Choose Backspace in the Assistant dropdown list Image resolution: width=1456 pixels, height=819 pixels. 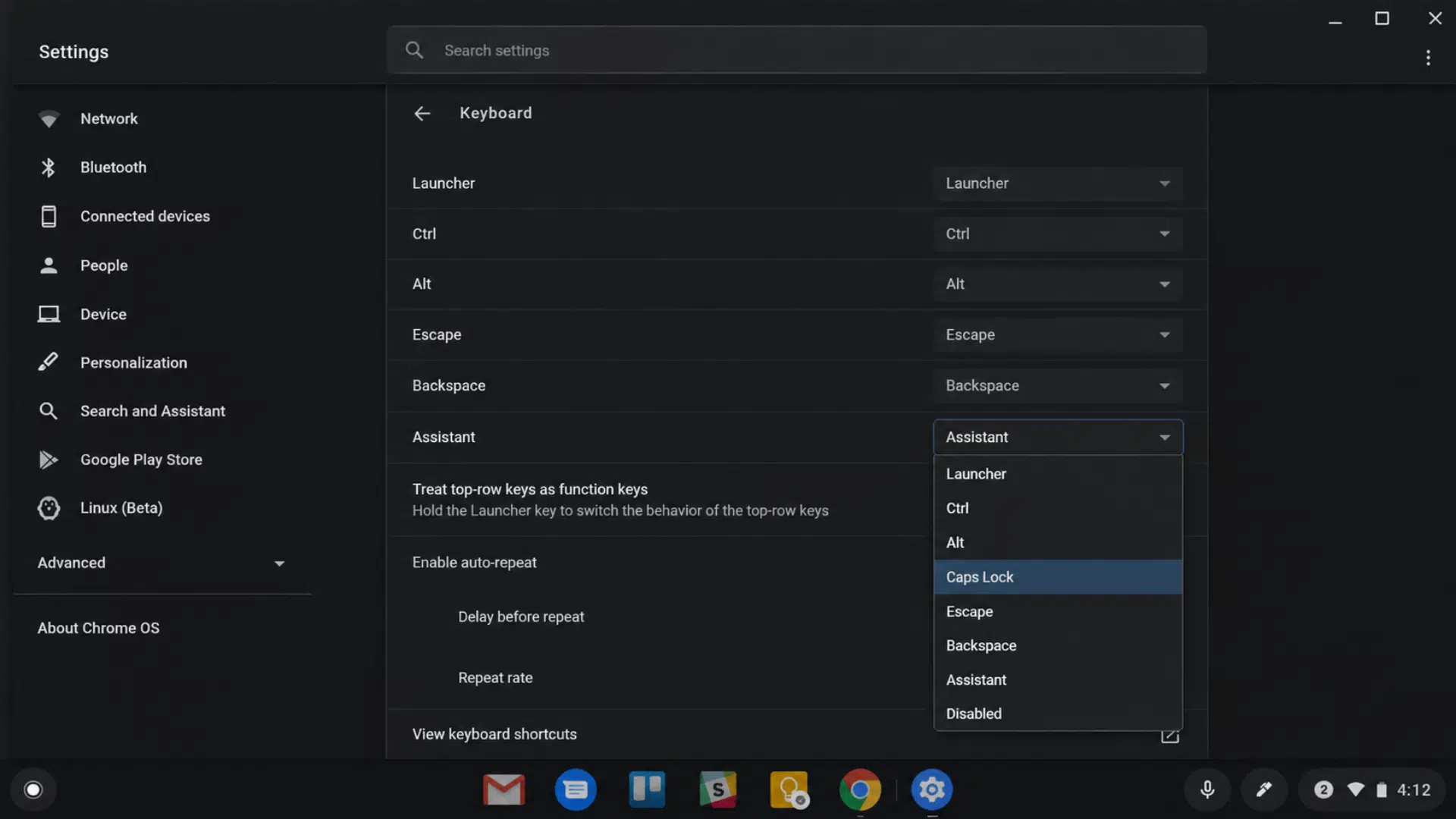coord(1058,646)
